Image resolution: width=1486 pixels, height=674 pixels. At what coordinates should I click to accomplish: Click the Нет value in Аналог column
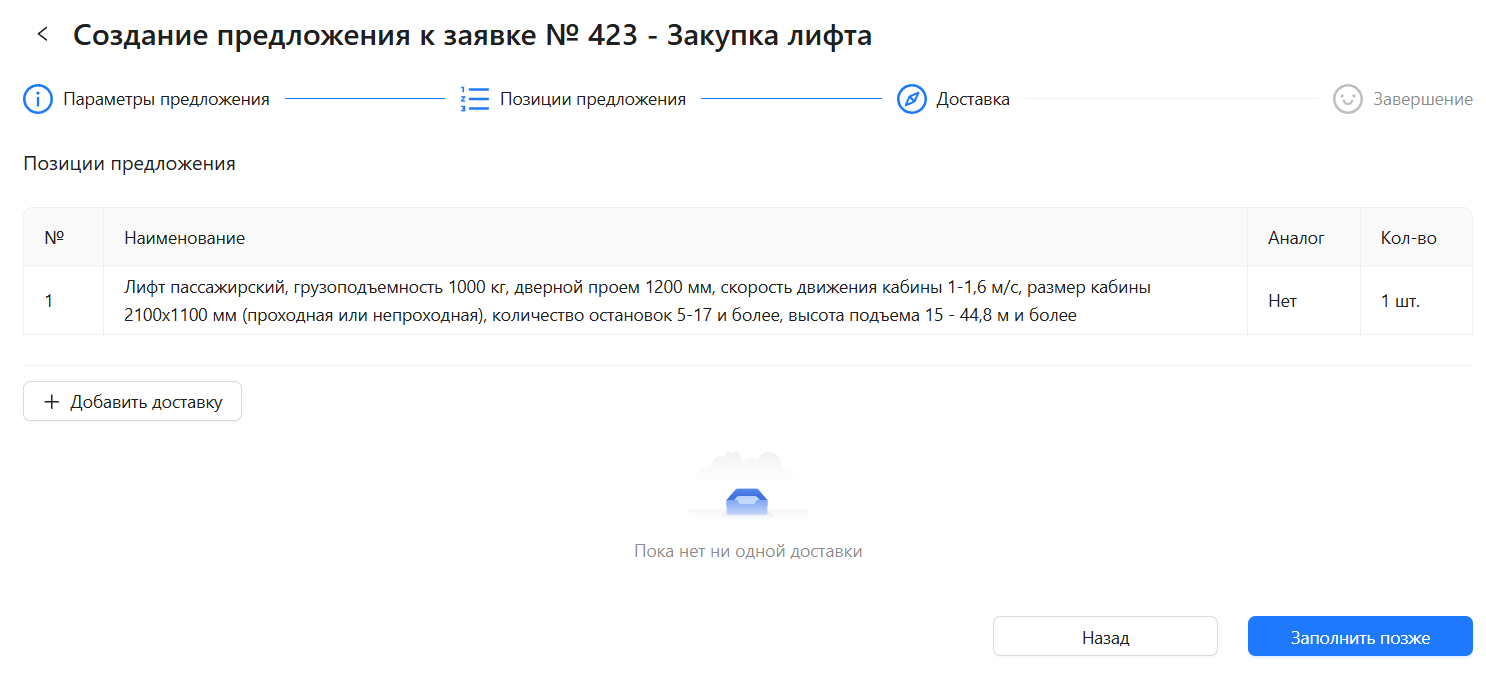1282,300
